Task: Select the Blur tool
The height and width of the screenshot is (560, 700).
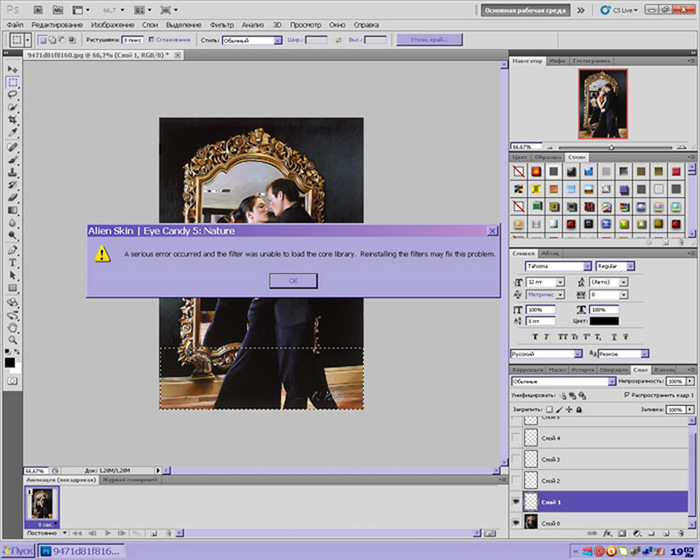Action: [x=12, y=222]
